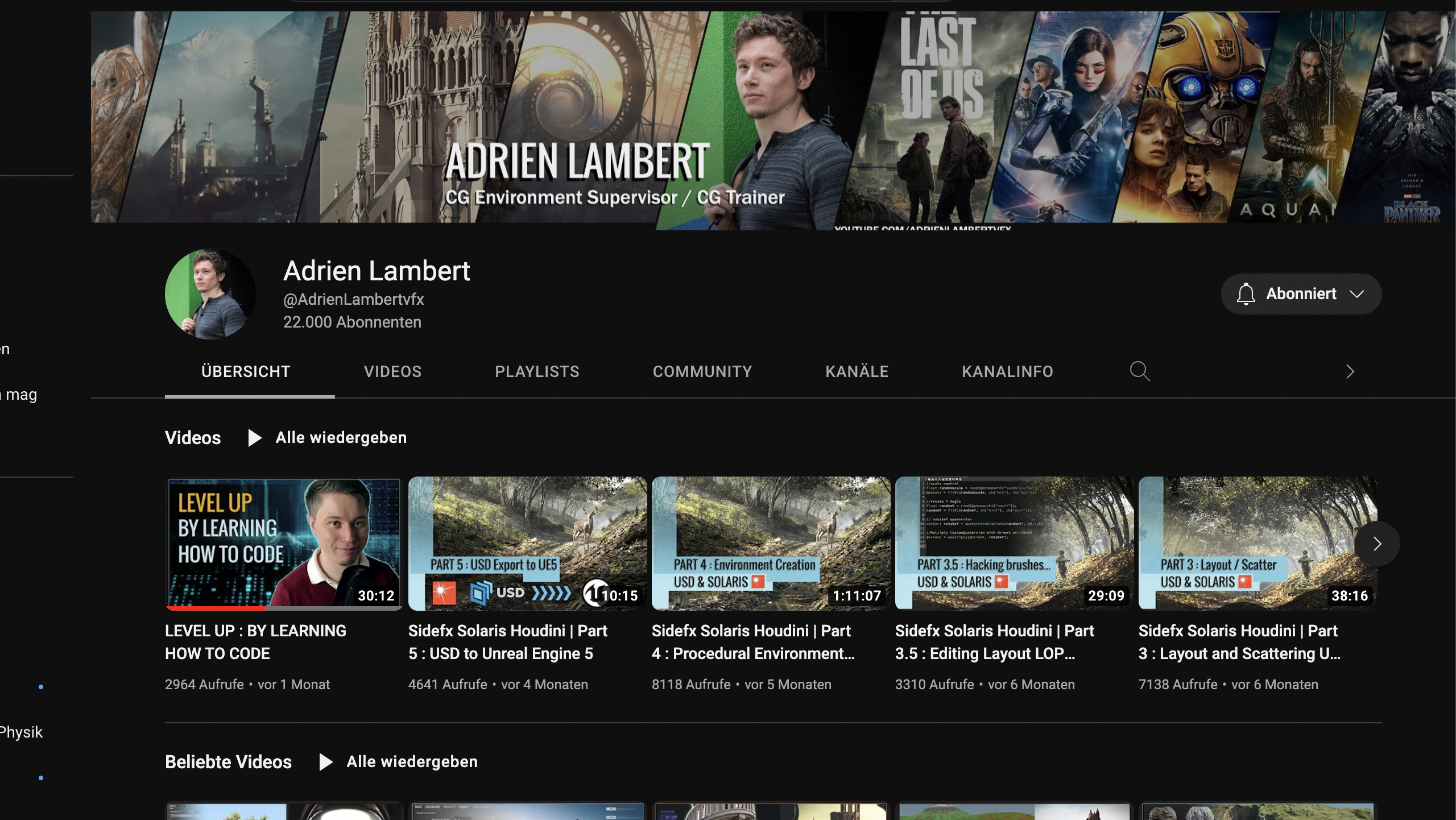Open Adrien Lambert's round profile avatar
Viewport: 1456px width, 820px height.
[x=210, y=294]
